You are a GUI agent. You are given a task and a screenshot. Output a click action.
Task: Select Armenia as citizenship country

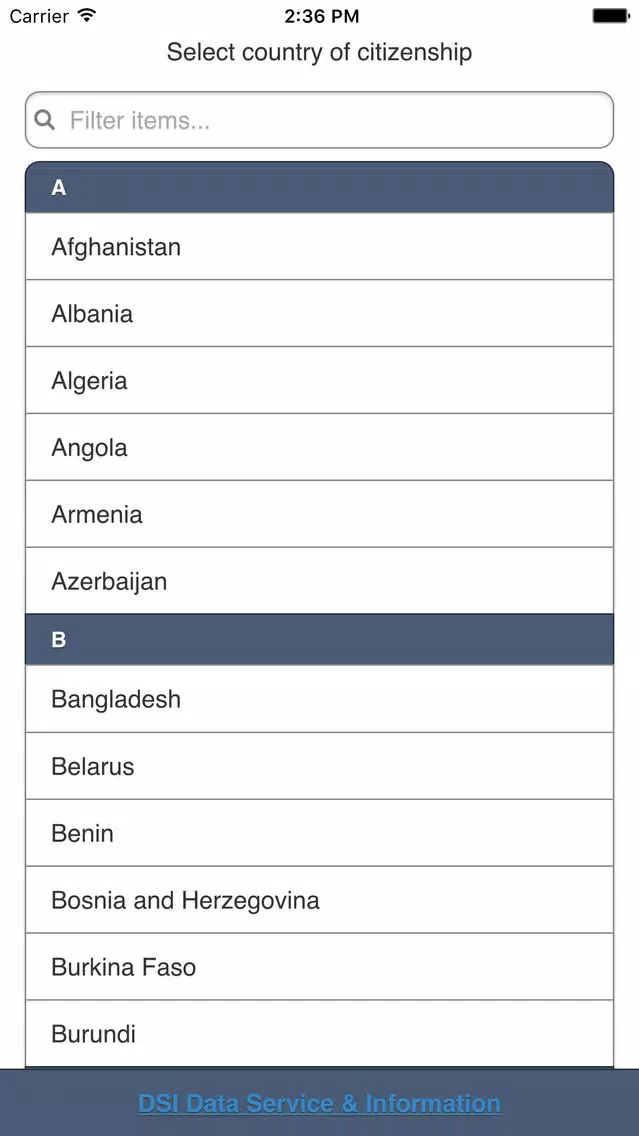(320, 514)
